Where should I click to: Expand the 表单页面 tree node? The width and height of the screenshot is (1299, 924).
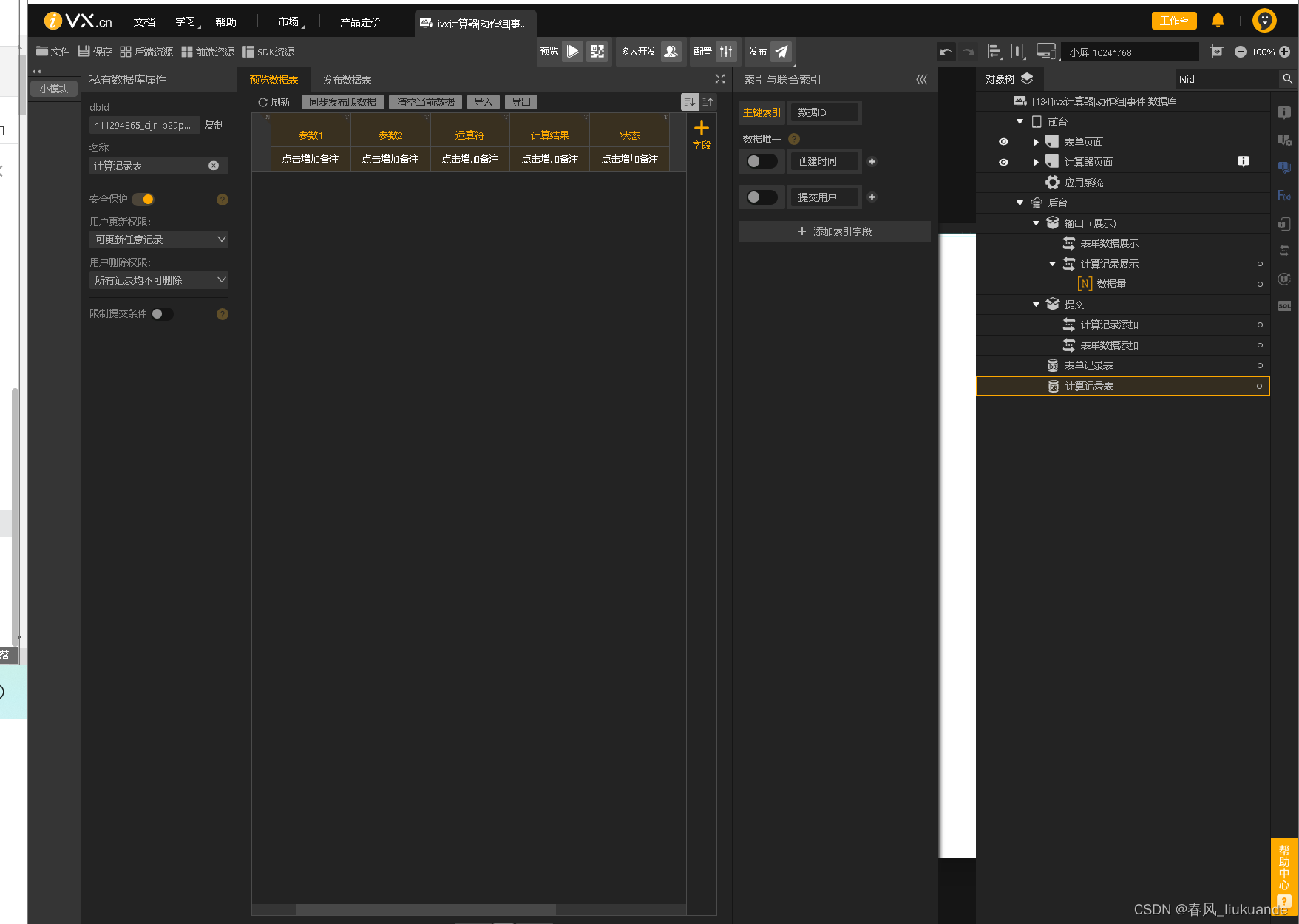1036,142
